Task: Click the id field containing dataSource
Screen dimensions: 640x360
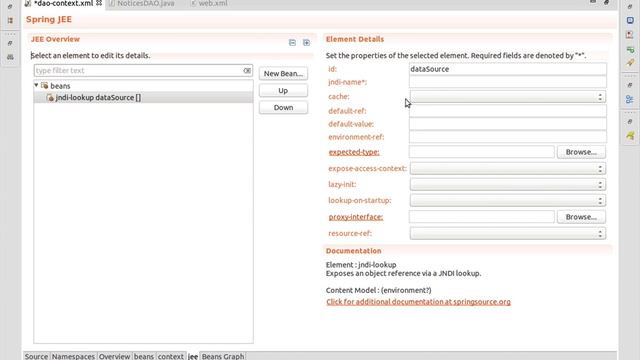Action: coord(508,69)
